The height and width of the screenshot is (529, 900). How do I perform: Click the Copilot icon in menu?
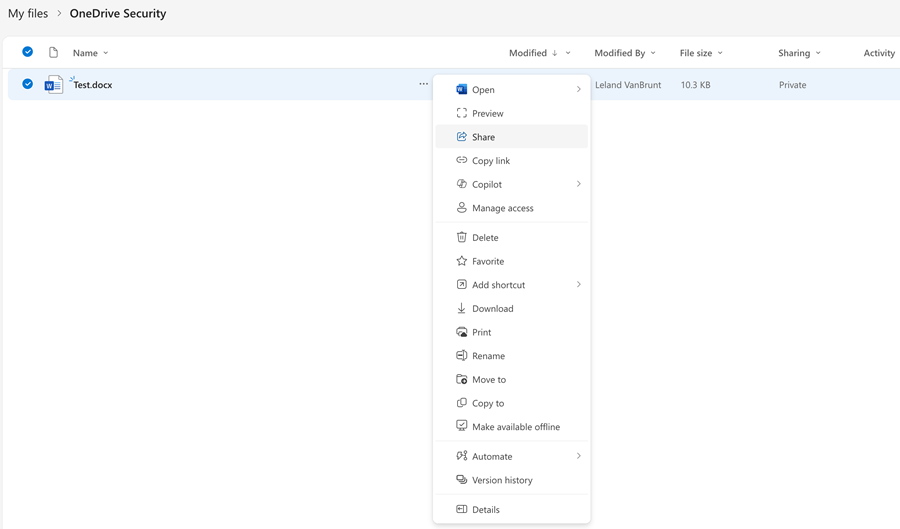coord(461,184)
